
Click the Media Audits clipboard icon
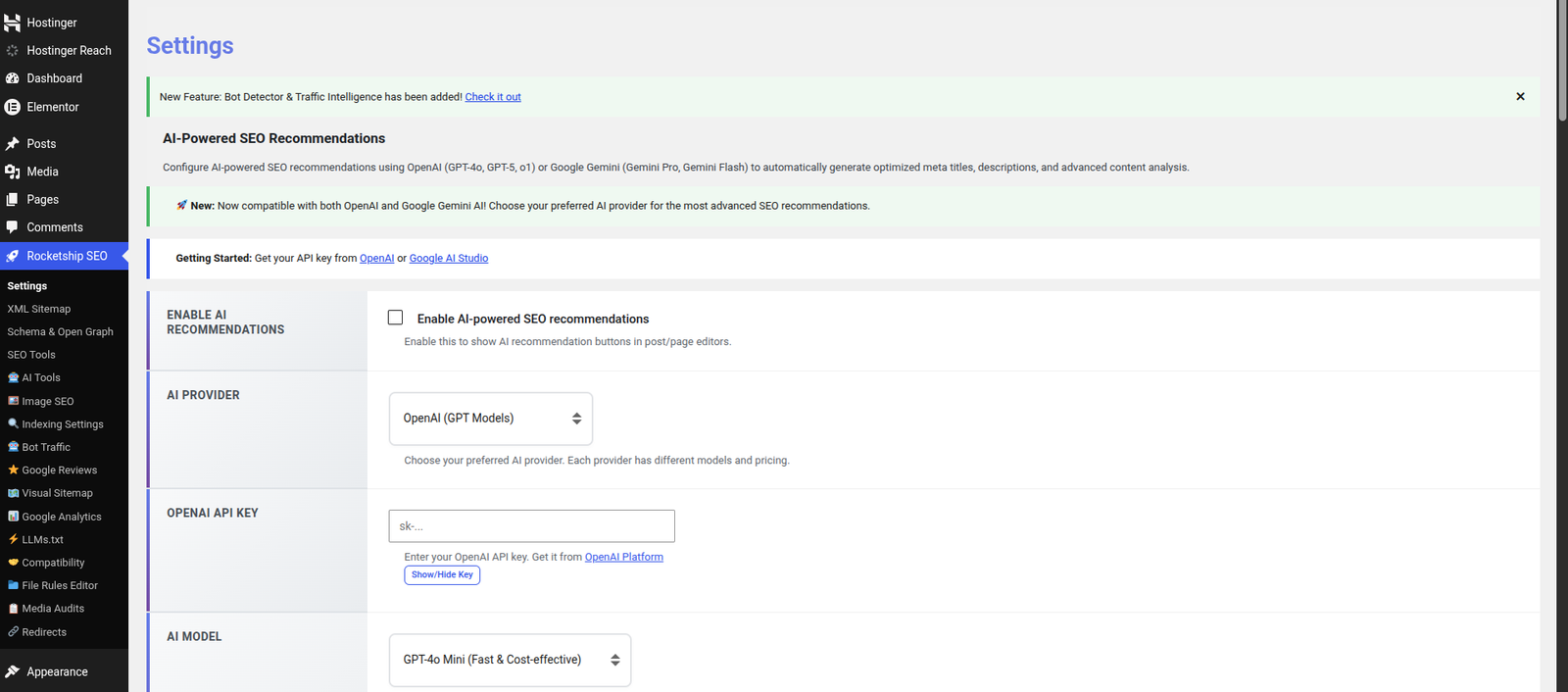(14, 609)
